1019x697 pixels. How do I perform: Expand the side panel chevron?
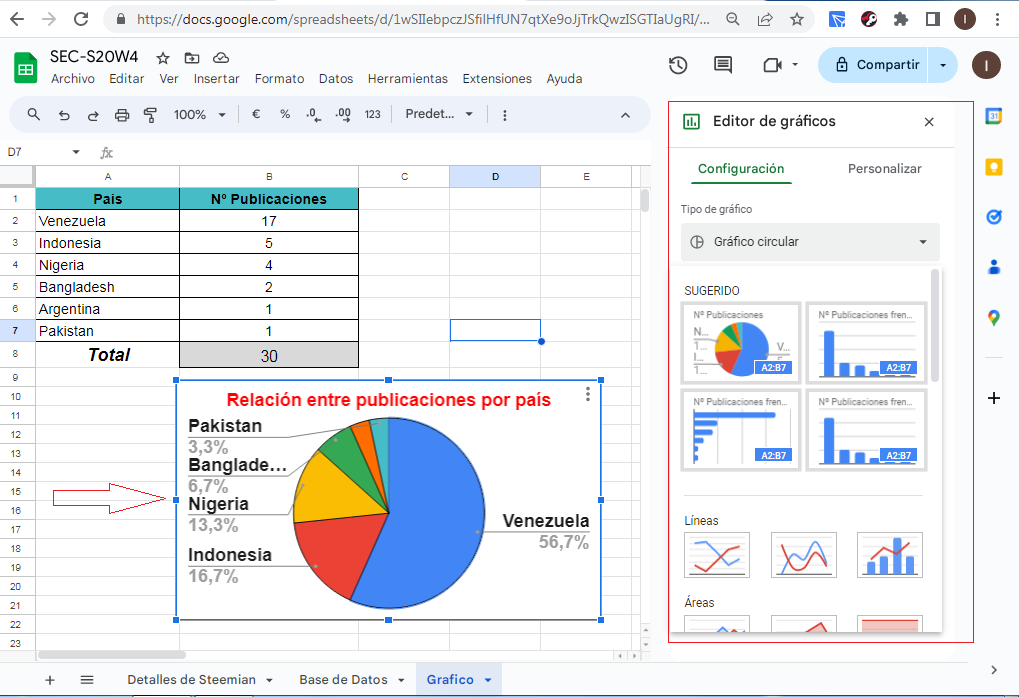994,670
